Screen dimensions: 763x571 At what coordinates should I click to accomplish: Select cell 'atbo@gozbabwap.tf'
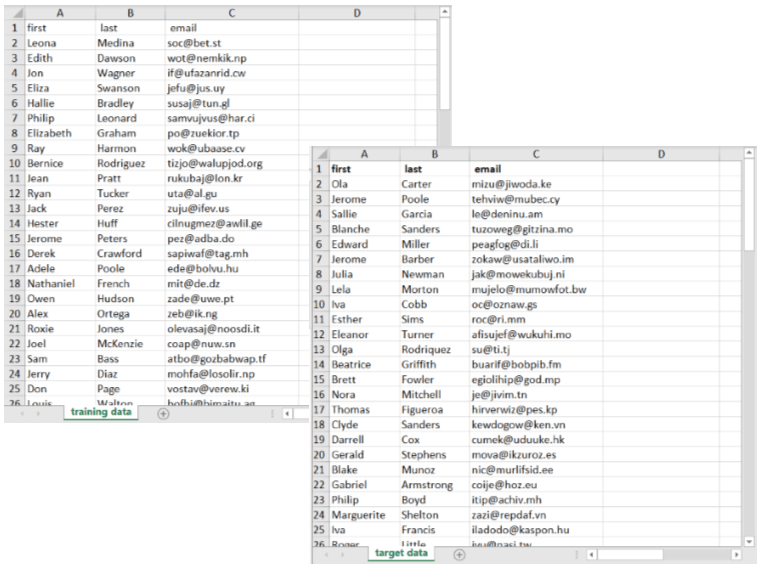[x=232, y=359]
